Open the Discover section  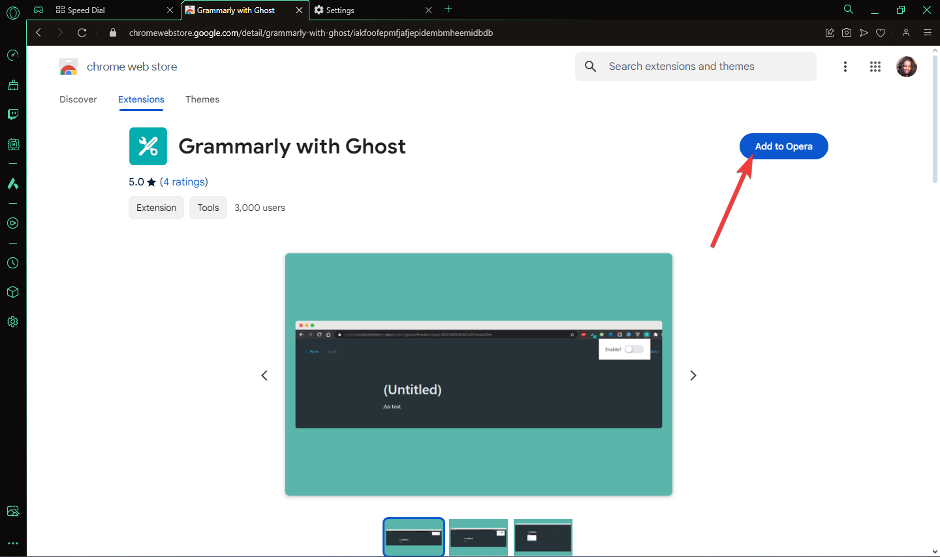[78, 100]
